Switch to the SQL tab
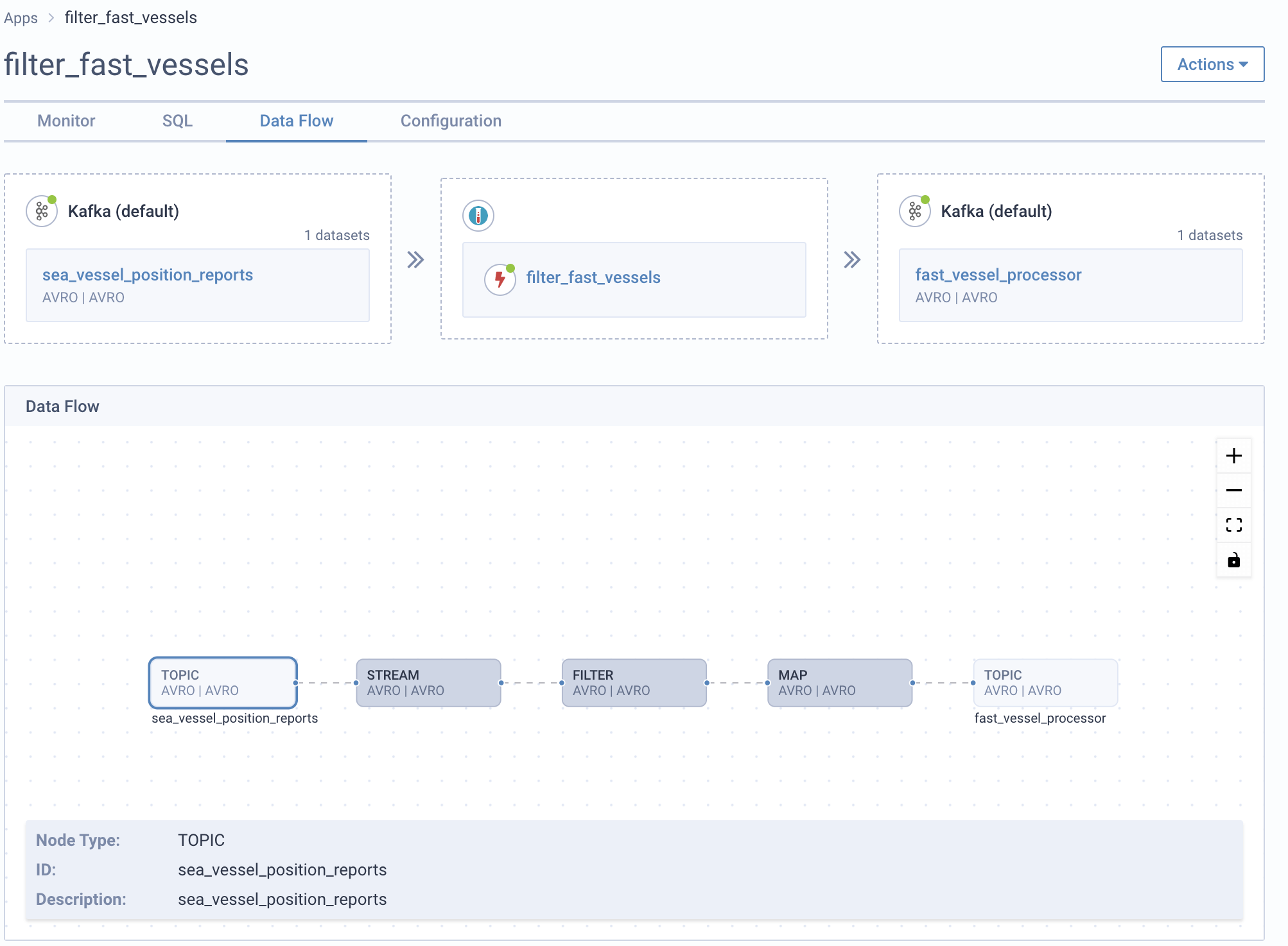1288x946 pixels. pyautogui.click(x=178, y=120)
